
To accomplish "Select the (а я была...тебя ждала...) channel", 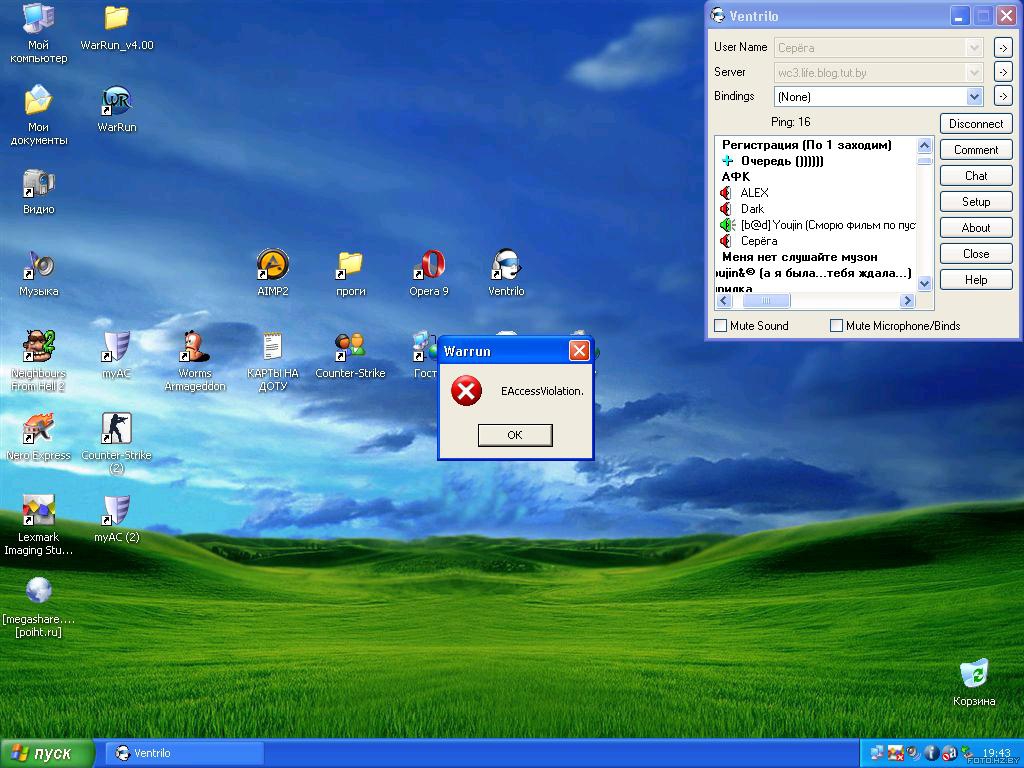I will coord(814,273).
